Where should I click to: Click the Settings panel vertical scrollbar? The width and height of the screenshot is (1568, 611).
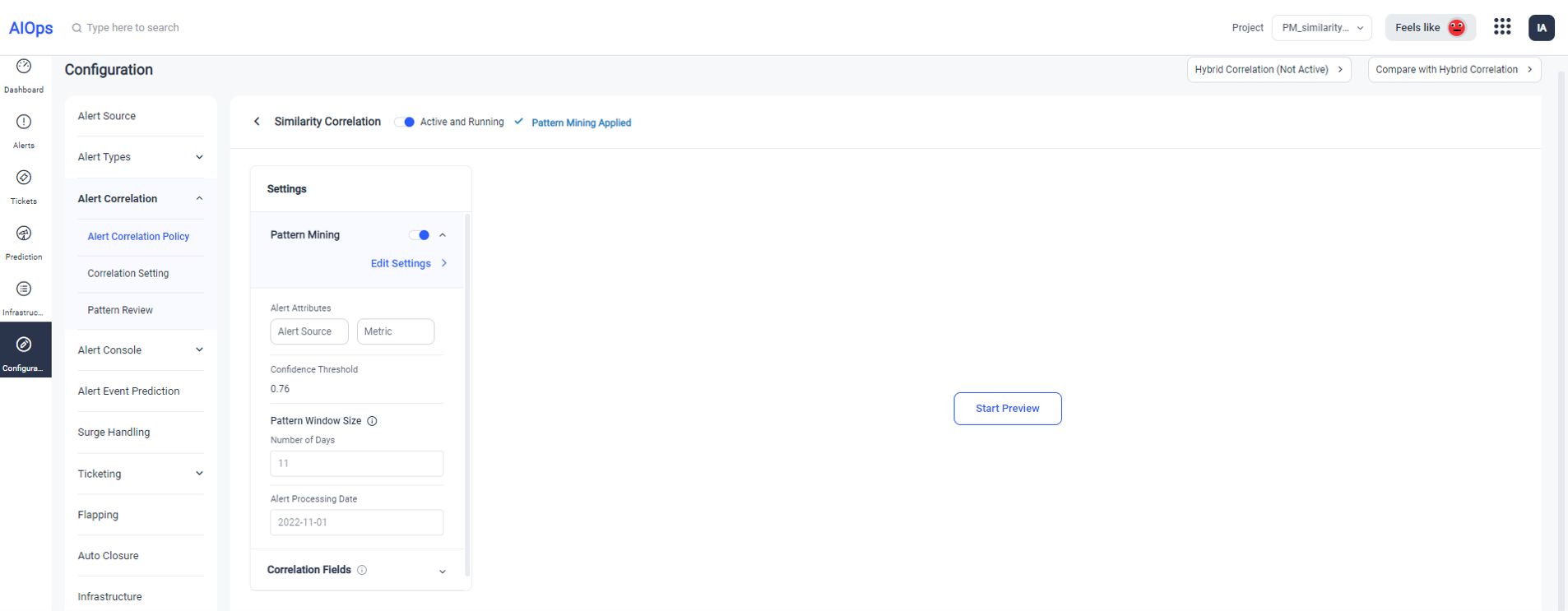tap(467, 395)
